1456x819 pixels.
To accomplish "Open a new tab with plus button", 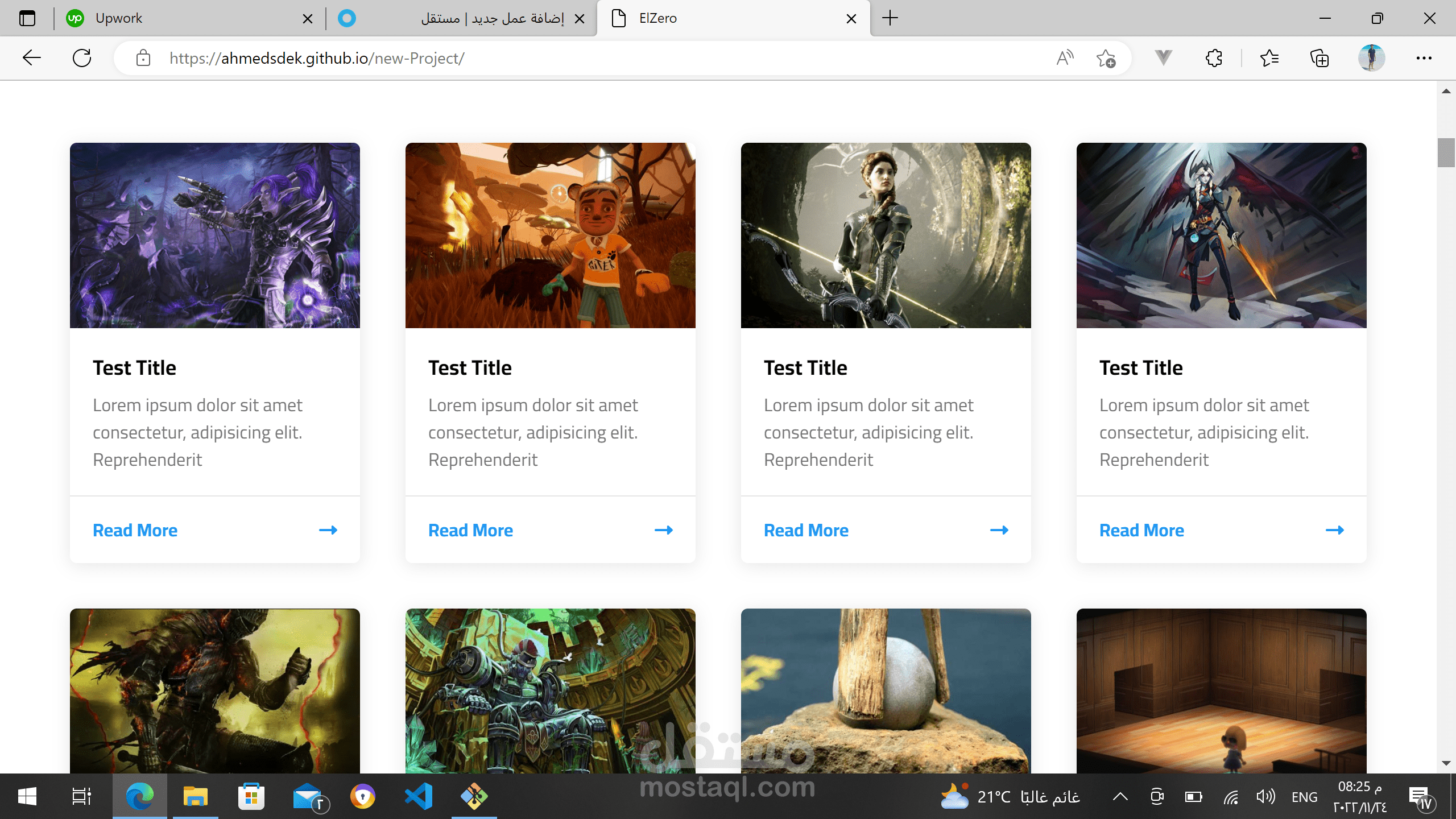I will click(890, 18).
